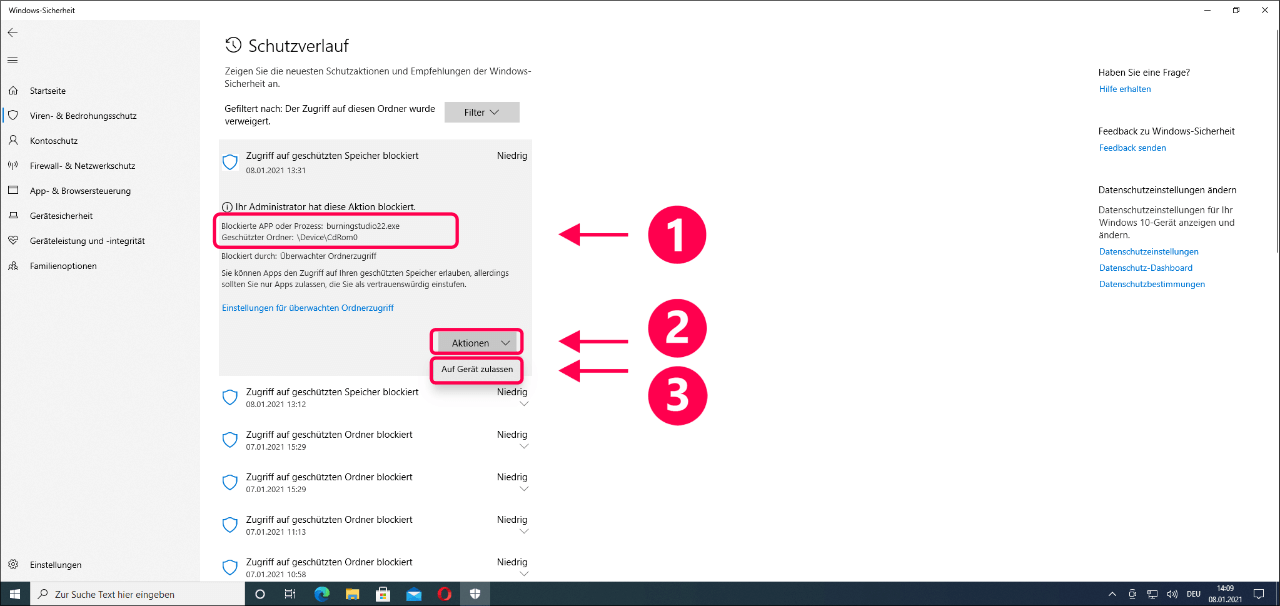Open network status tray icon
The height and width of the screenshot is (606, 1280).
1151,594
